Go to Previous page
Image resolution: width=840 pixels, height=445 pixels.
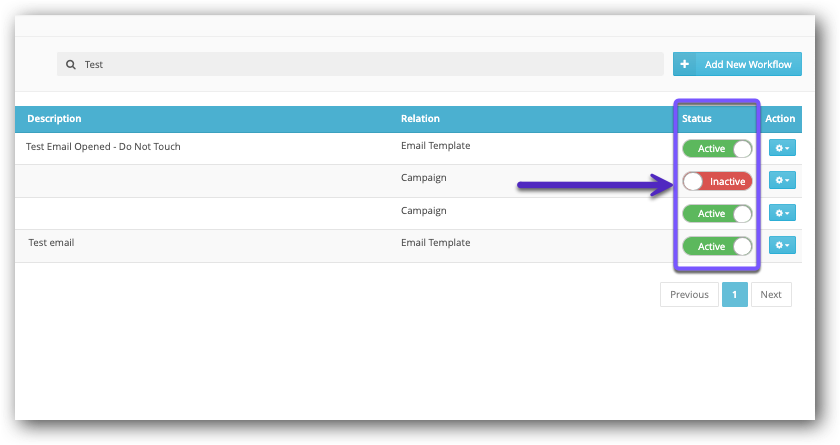click(x=689, y=295)
